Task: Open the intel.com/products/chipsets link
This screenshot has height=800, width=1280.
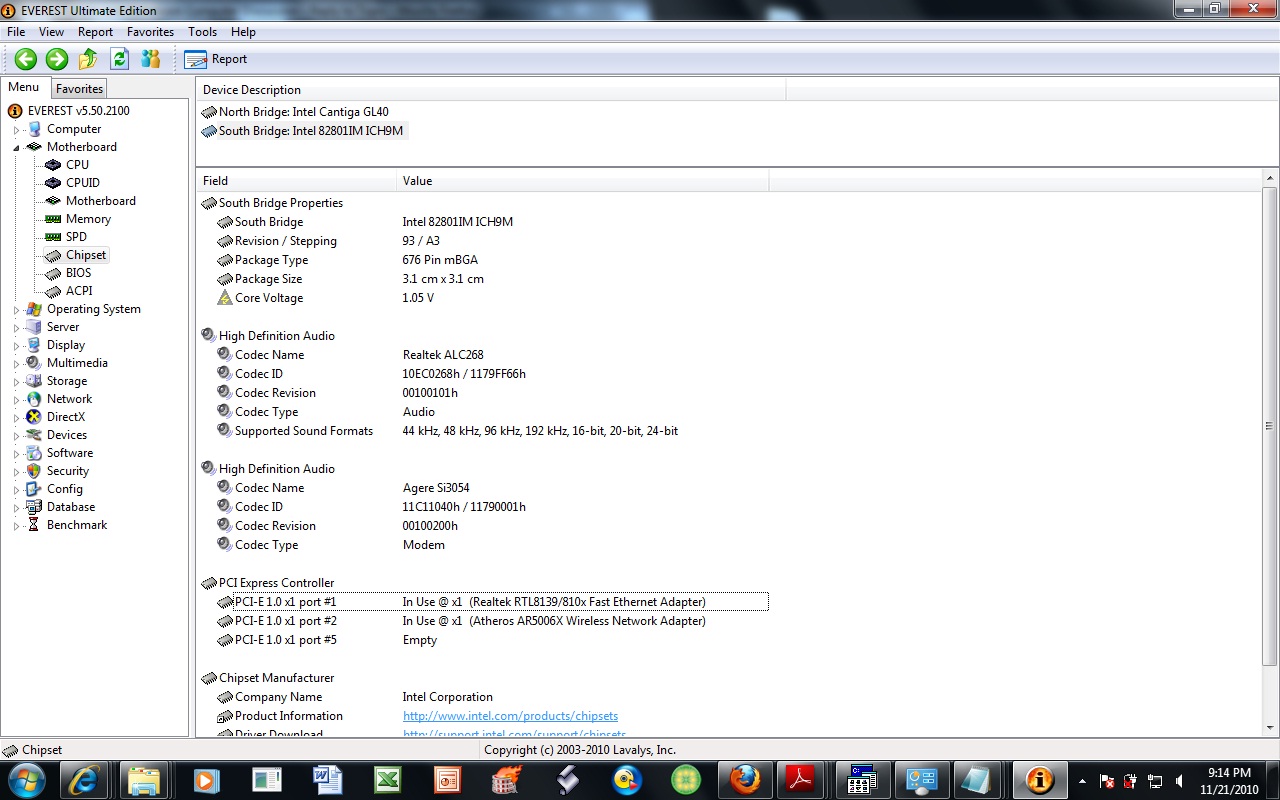Action: (x=510, y=716)
